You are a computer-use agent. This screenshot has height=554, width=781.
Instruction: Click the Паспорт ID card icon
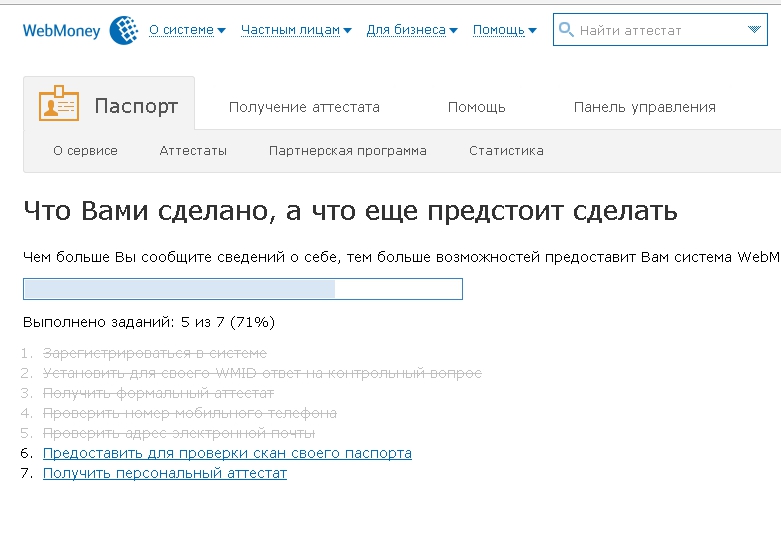click(59, 103)
